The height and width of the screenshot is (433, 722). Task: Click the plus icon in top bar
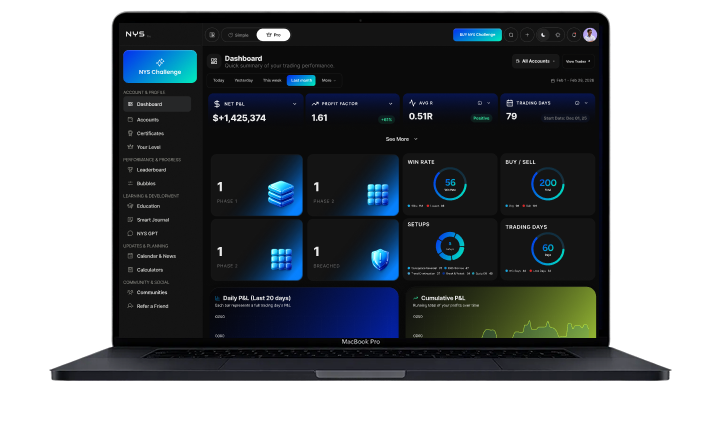tap(527, 34)
